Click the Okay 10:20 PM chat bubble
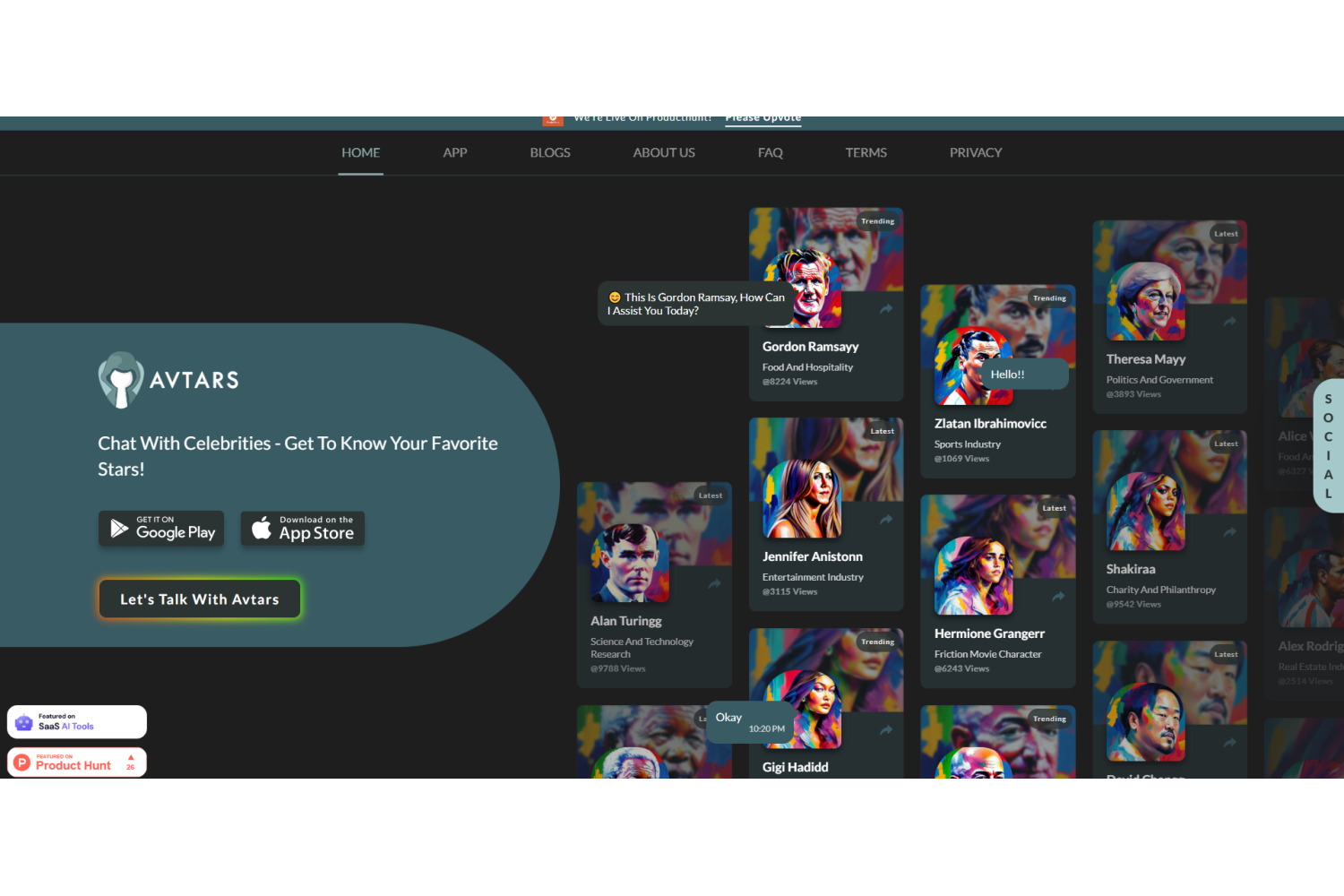The image size is (1344, 896). click(750, 722)
